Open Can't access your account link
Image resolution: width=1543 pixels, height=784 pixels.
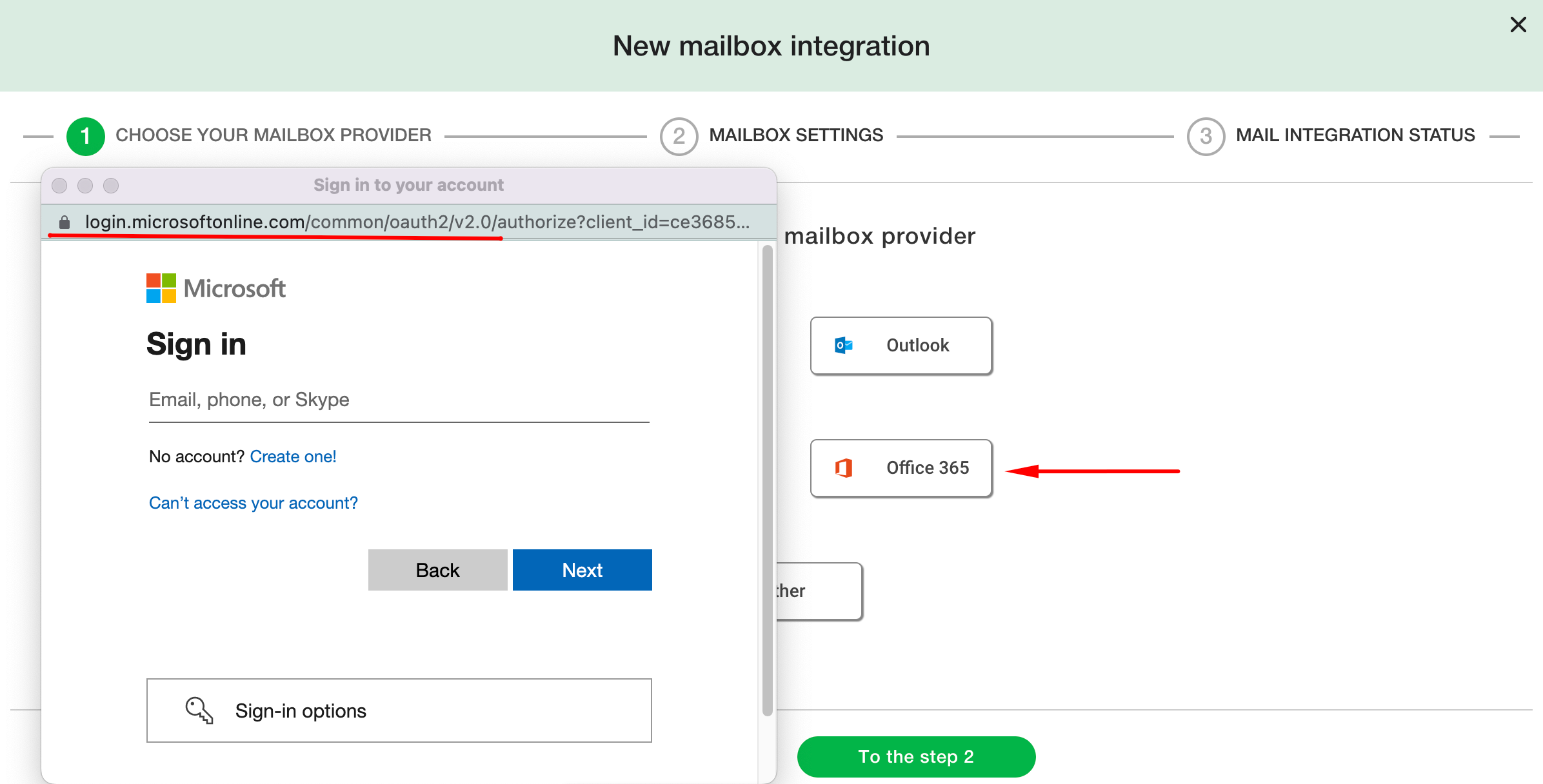(253, 503)
